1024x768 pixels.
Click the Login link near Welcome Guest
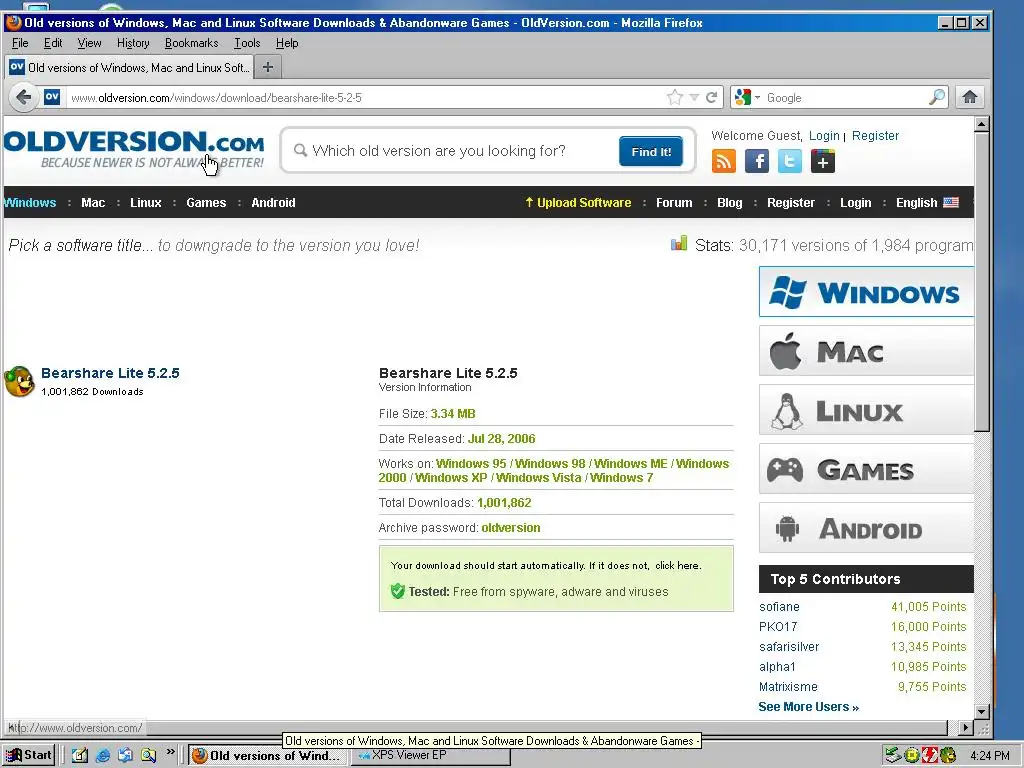pyautogui.click(x=824, y=136)
